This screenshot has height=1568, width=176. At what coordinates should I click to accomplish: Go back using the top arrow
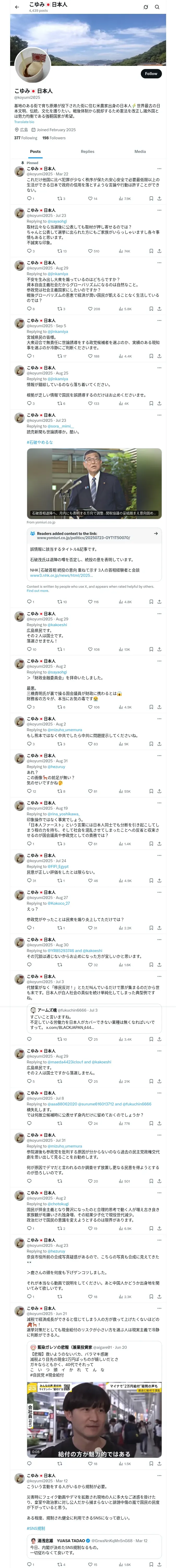17,7
